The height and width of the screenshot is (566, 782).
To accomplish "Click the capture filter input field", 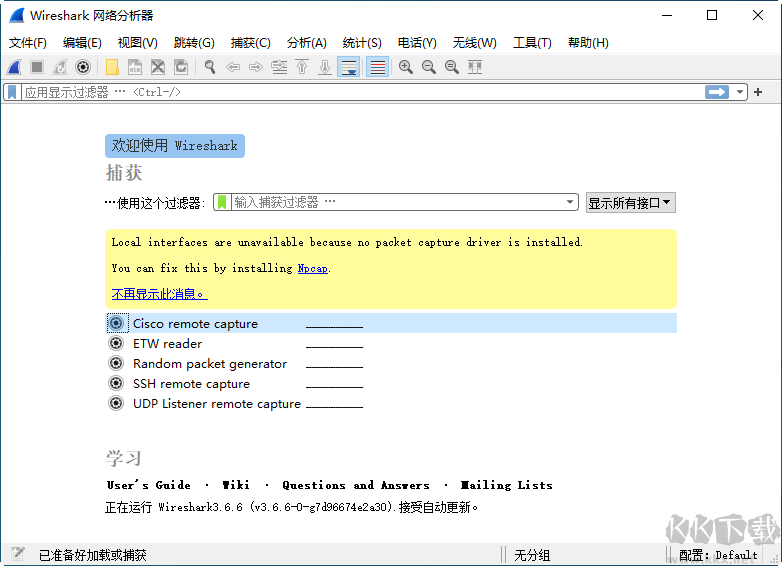I will click(x=397, y=202).
